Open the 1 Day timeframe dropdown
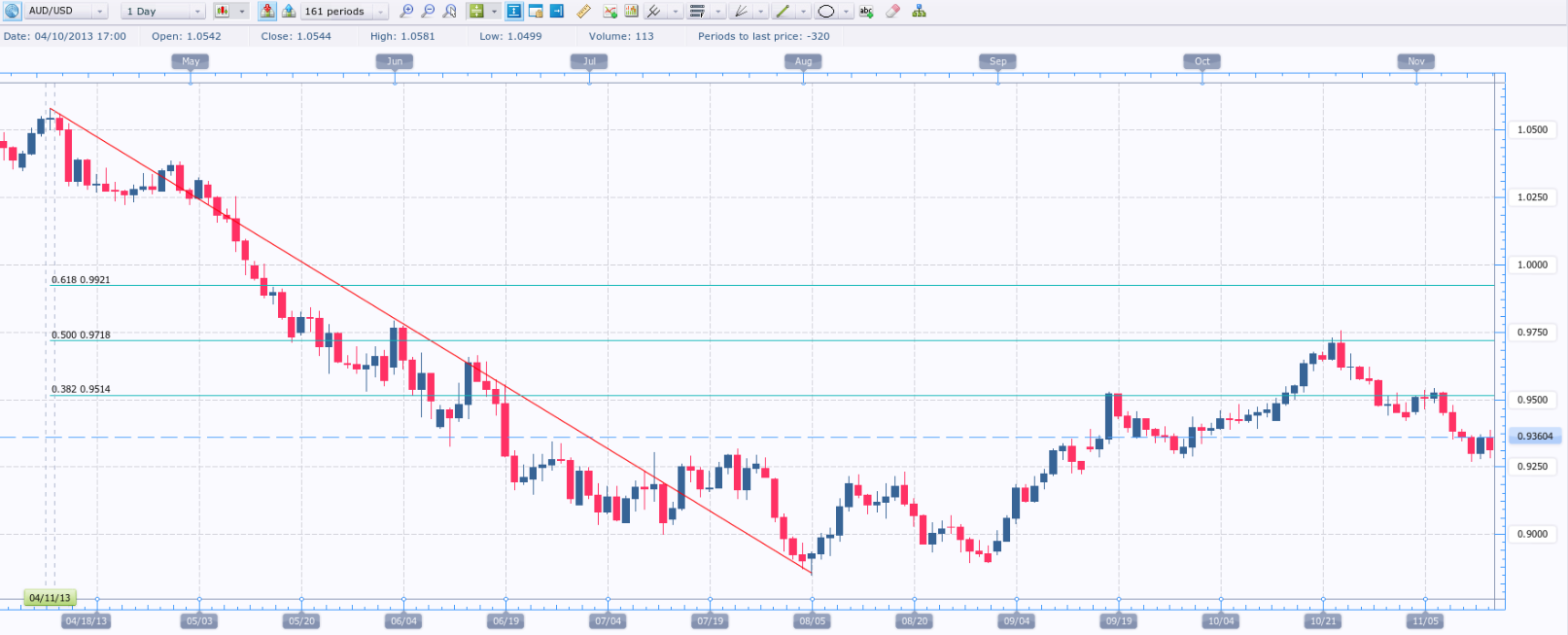This screenshot has height=635, width=1568. tap(162, 11)
